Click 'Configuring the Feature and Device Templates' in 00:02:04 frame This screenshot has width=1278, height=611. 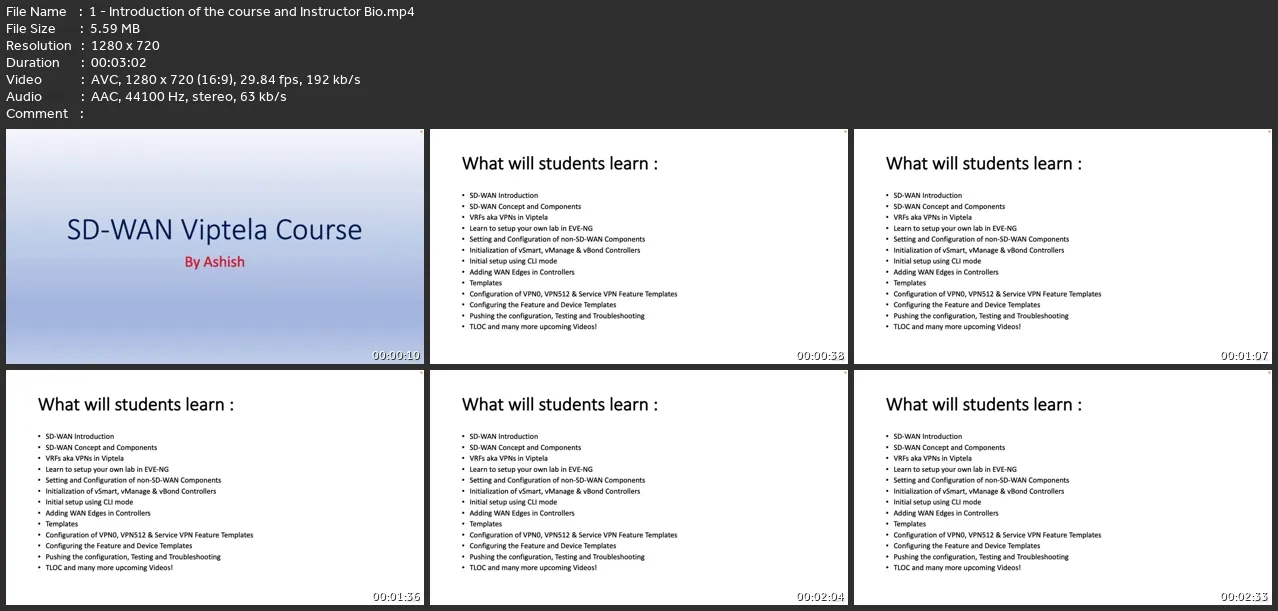[543, 546]
